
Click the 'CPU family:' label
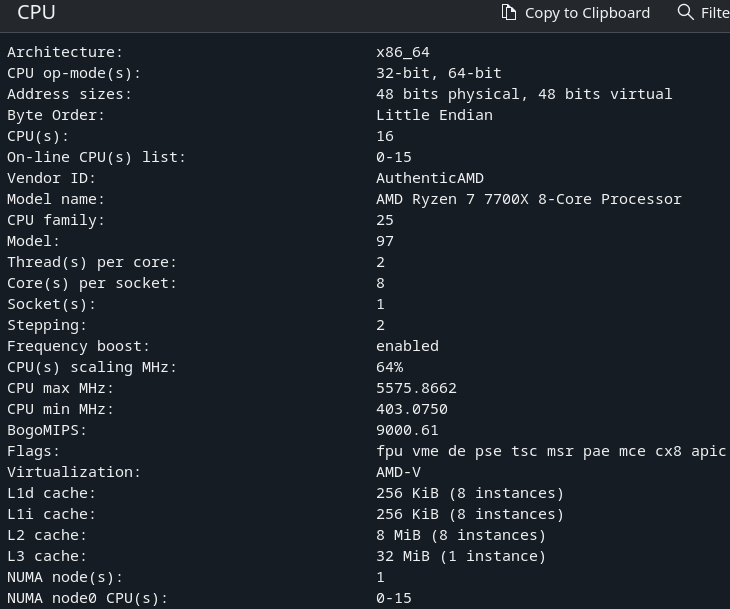coord(56,220)
